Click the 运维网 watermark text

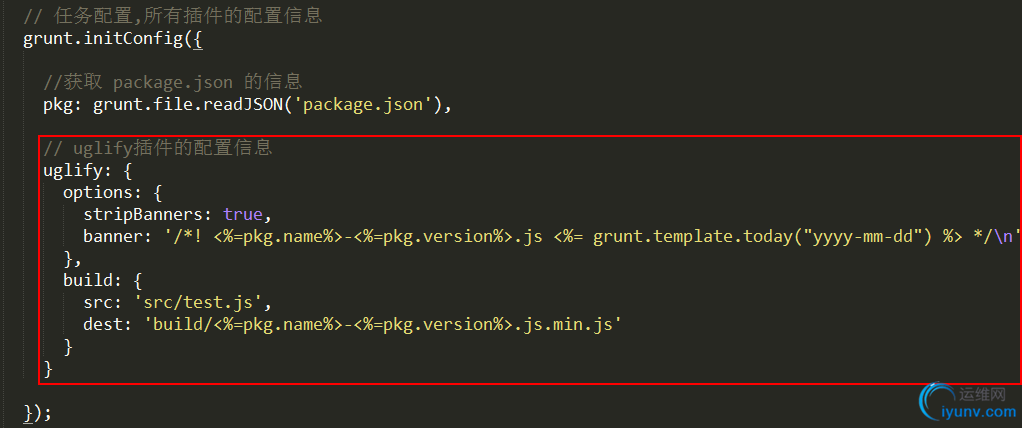pyautogui.click(x=983, y=393)
